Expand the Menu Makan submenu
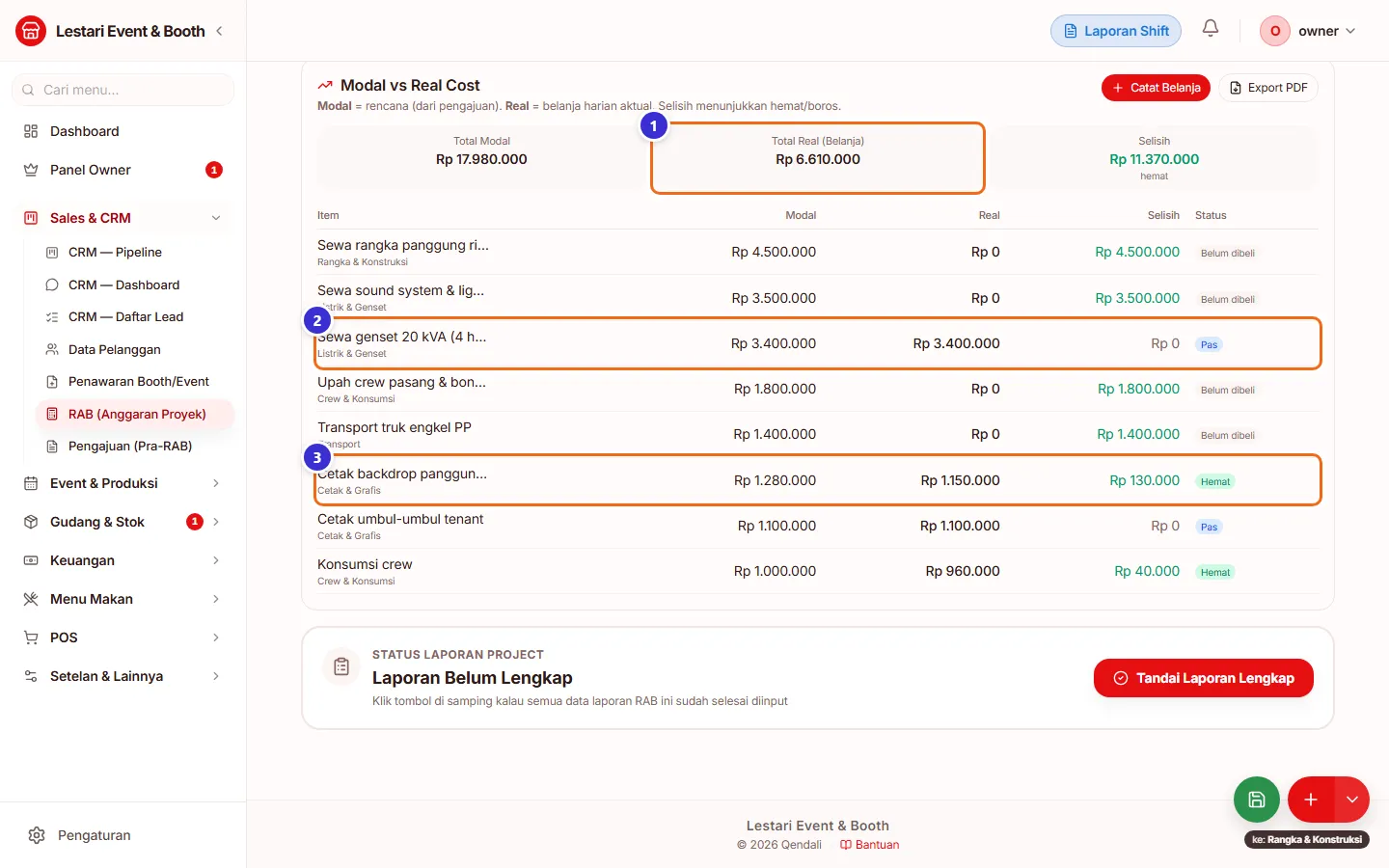The height and width of the screenshot is (868, 1389). click(x=216, y=599)
